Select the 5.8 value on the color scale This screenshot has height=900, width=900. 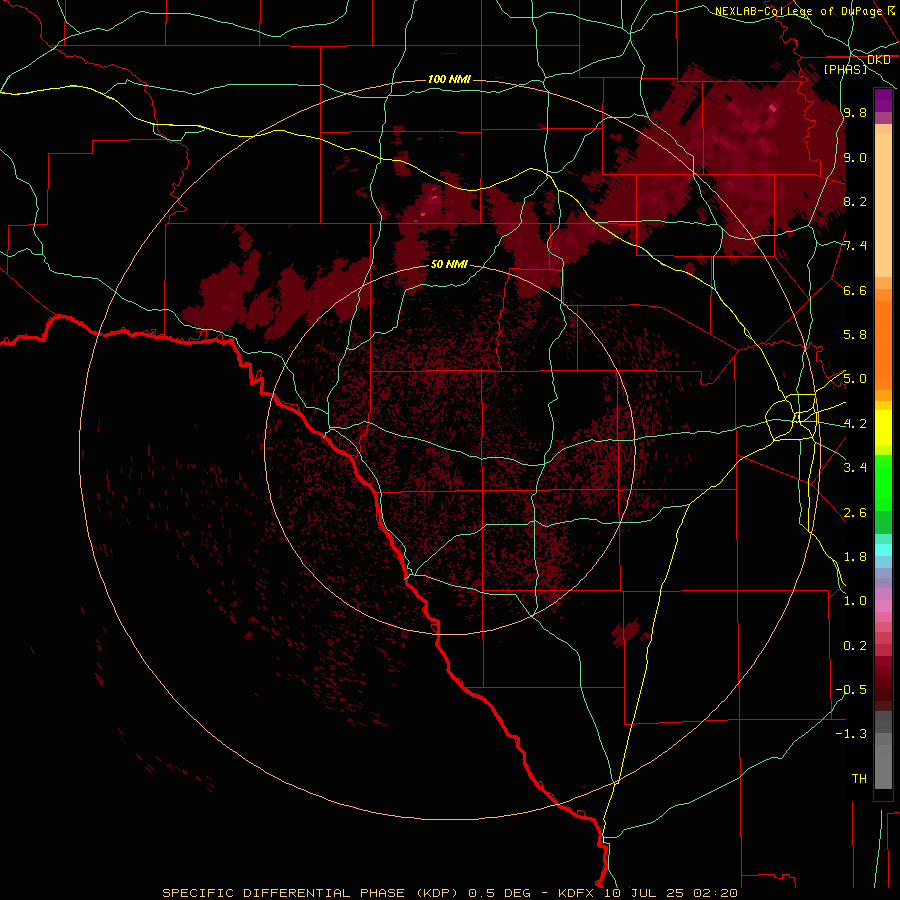pyautogui.click(x=855, y=335)
